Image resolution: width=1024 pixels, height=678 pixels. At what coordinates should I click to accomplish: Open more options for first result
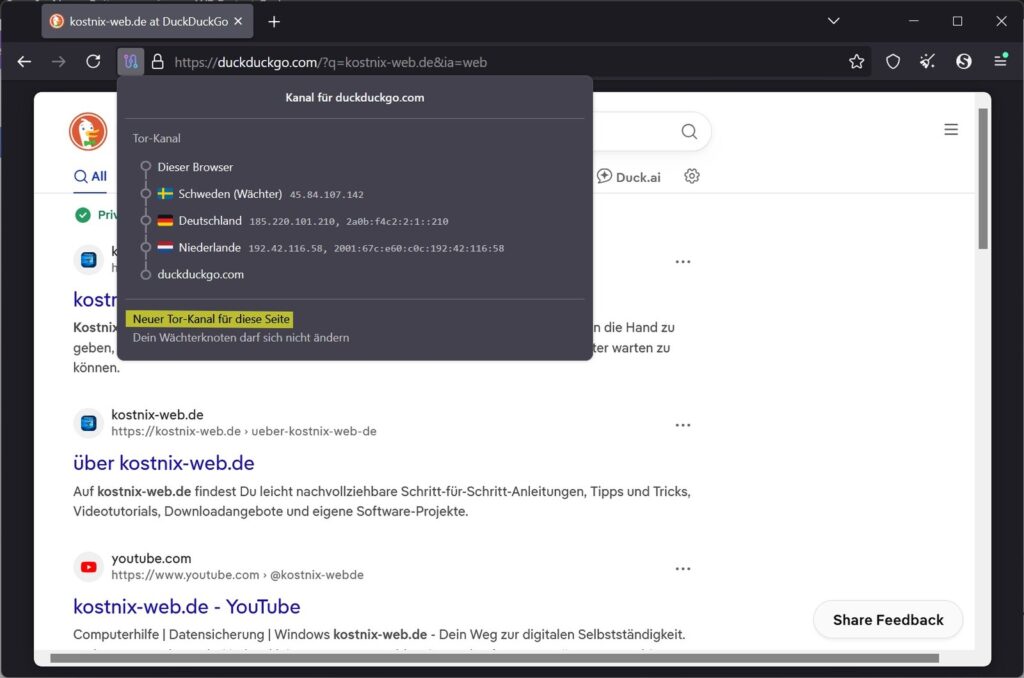click(683, 262)
